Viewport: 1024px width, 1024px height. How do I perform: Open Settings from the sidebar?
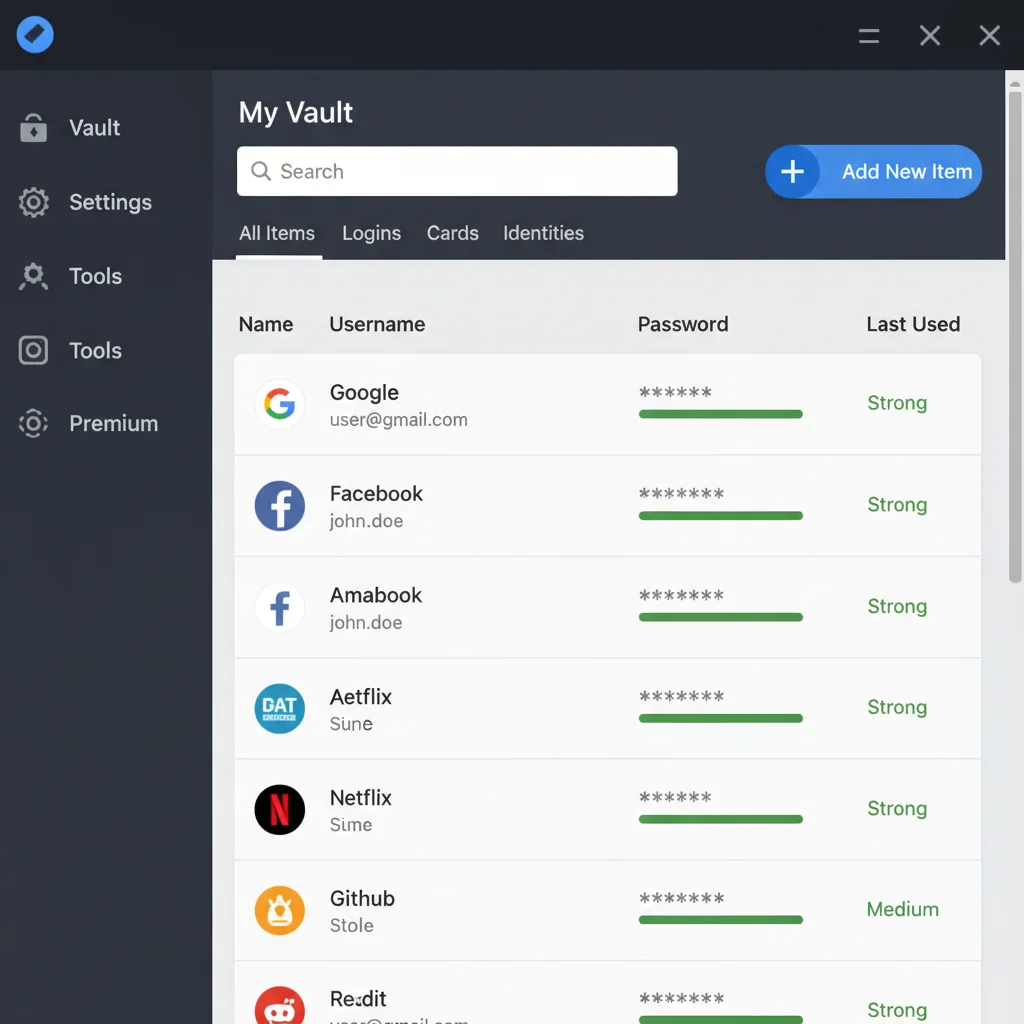[110, 202]
